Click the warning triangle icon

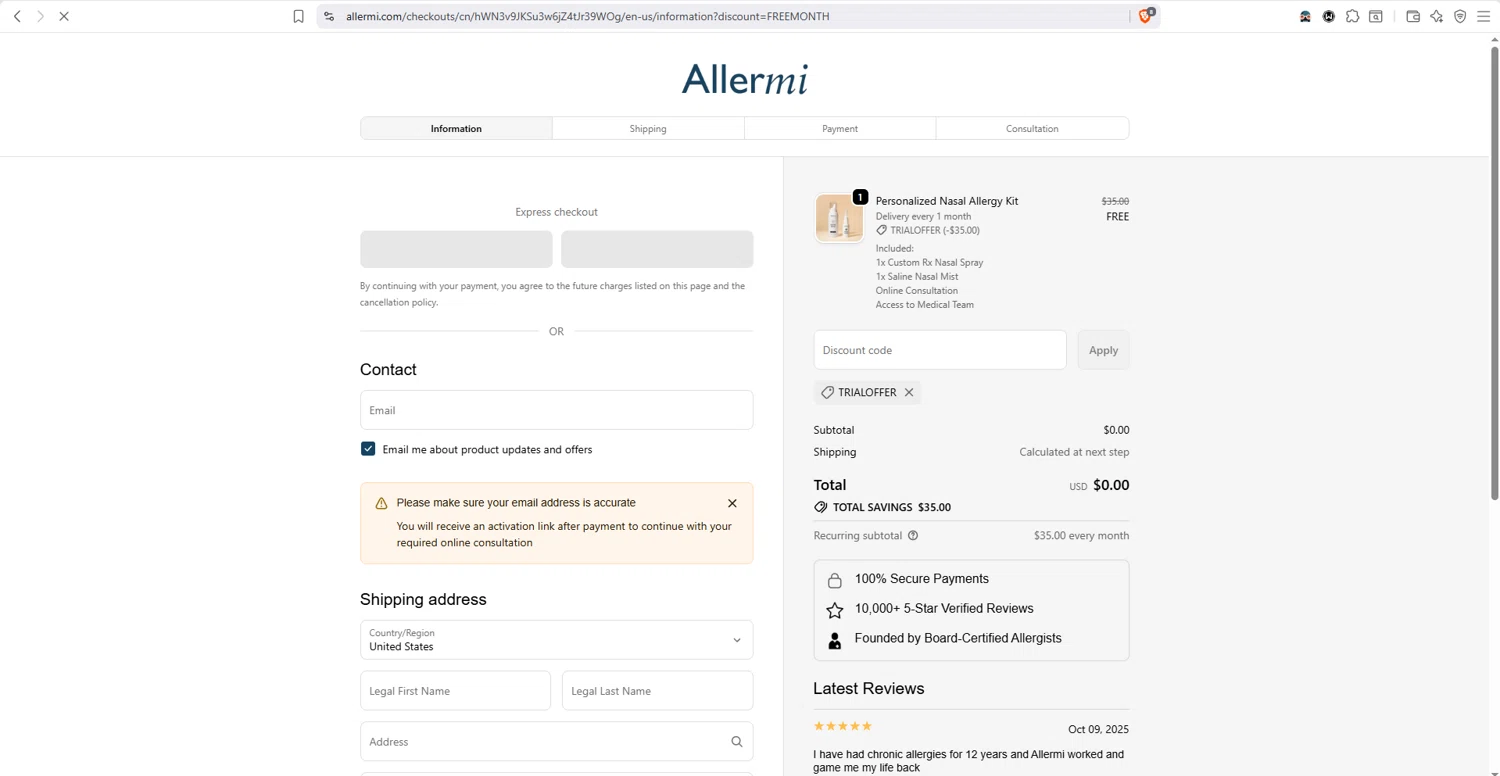point(381,504)
